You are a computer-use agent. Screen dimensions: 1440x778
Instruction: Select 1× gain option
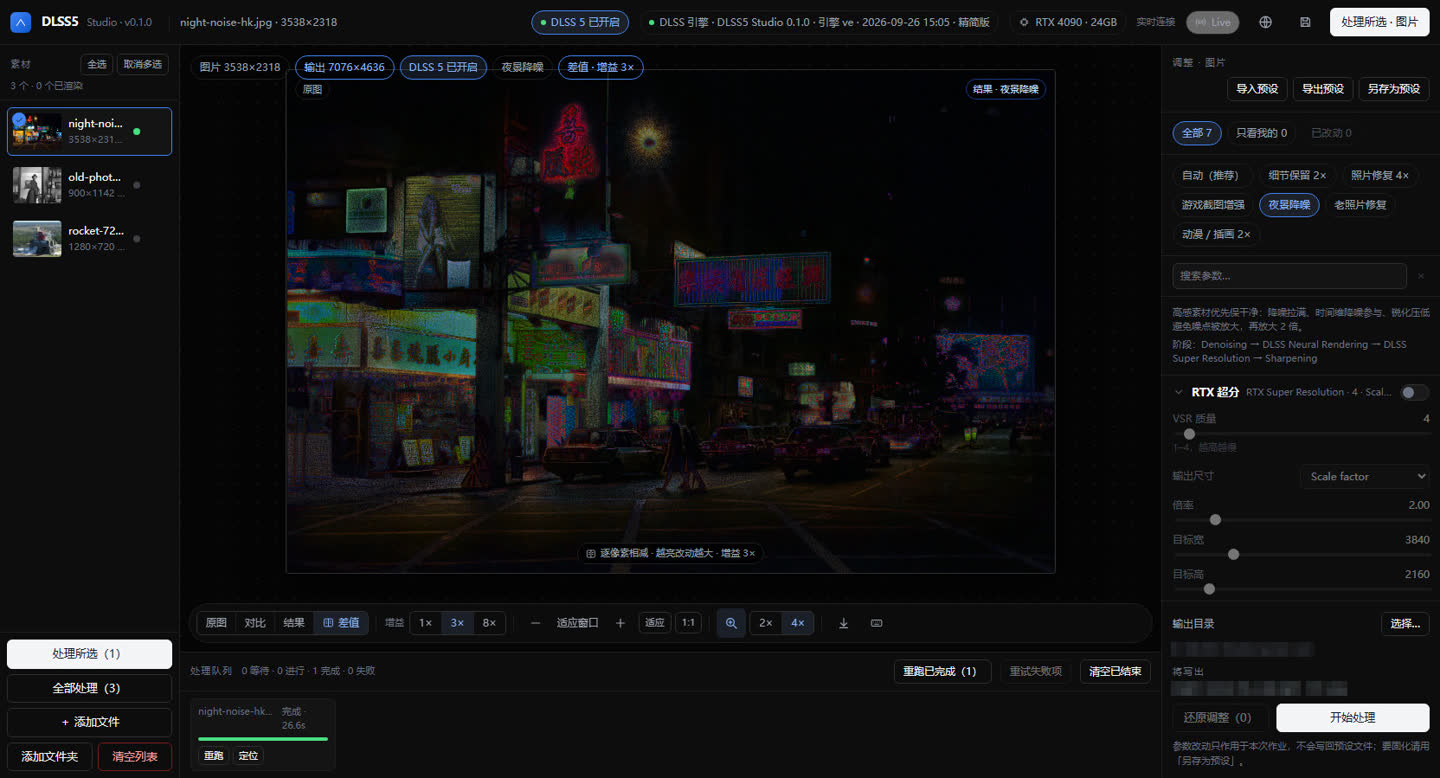[425, 623]
